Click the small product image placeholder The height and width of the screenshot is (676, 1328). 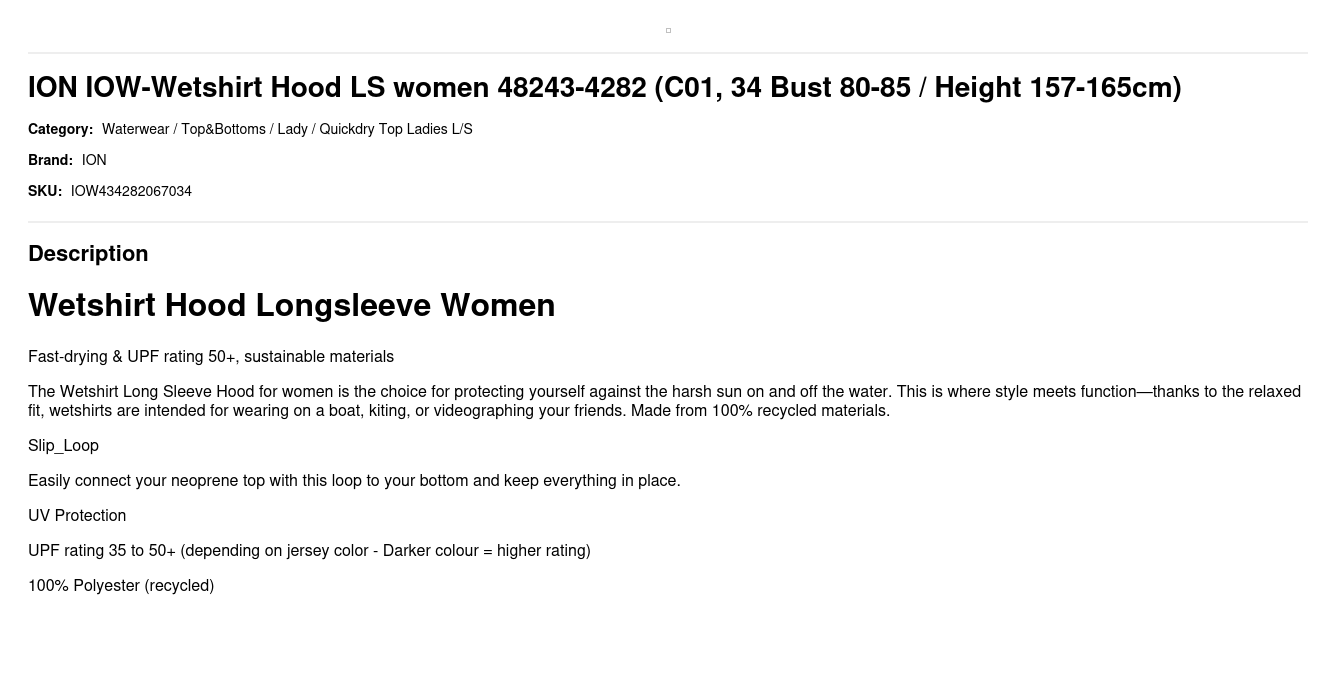[668, 31]
